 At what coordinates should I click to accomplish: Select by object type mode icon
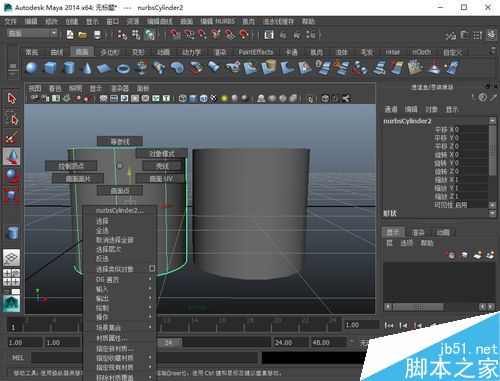[136, 34]
